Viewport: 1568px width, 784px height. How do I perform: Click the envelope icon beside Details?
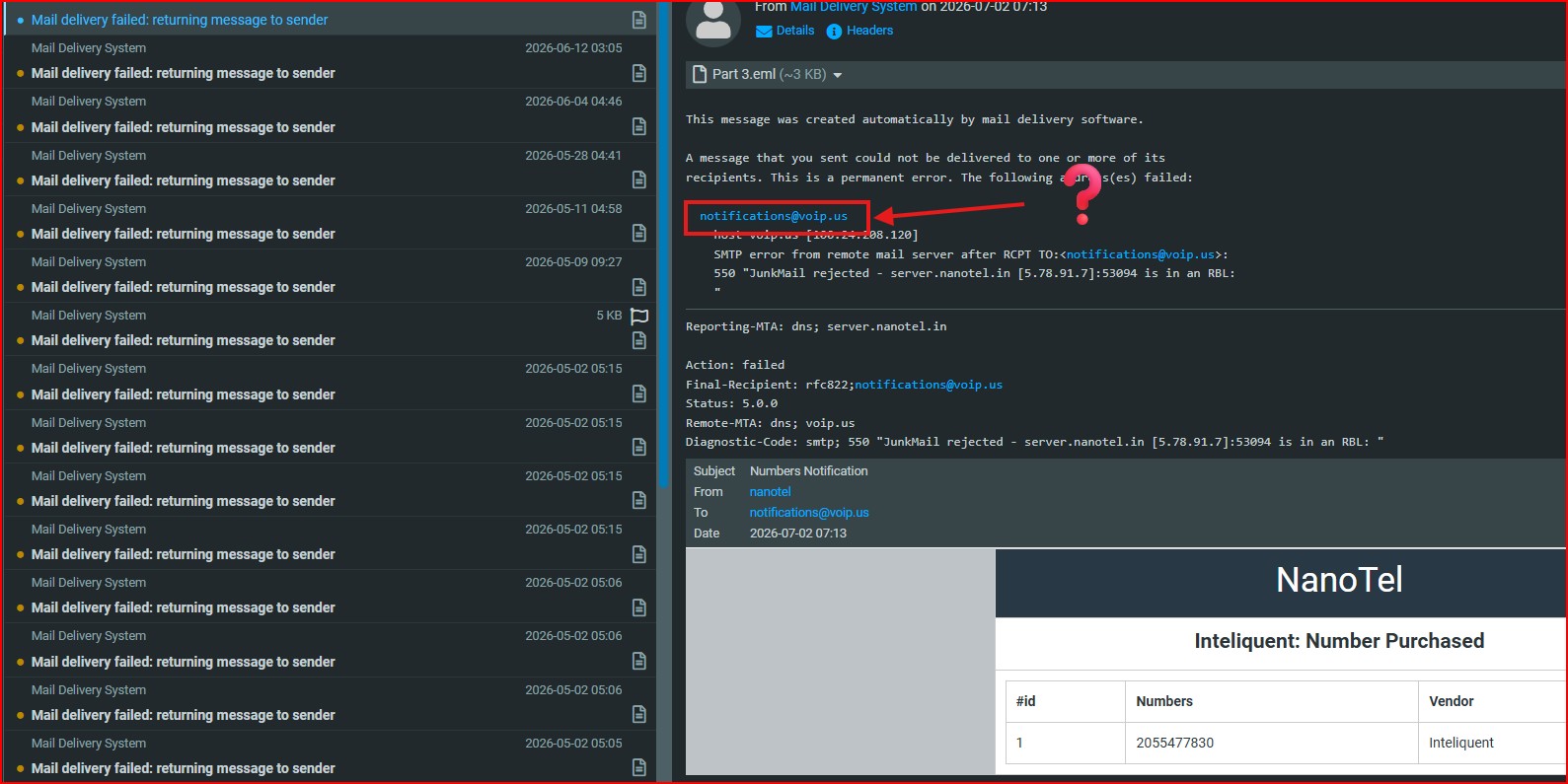(764, 32)
